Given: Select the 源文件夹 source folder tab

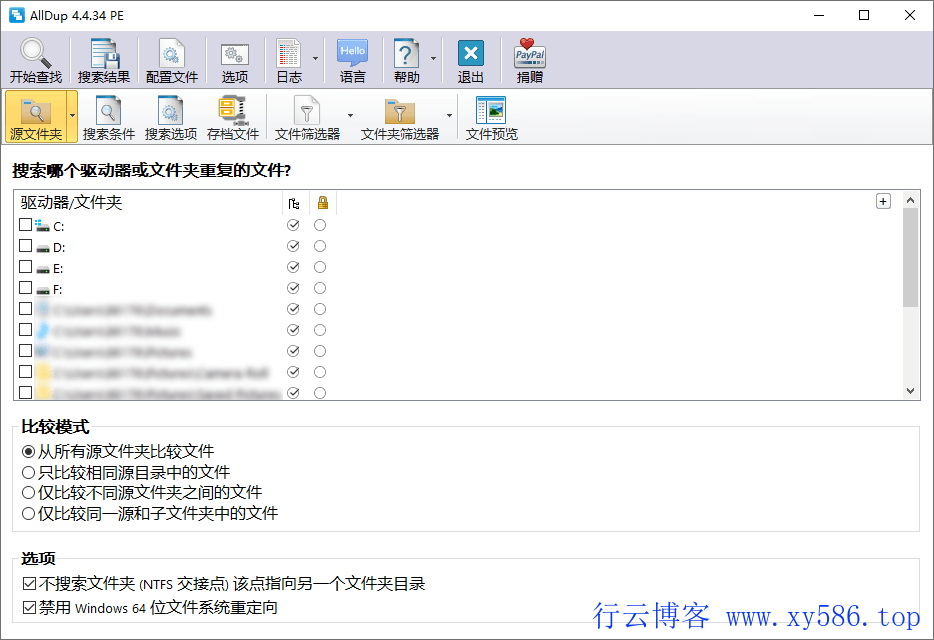Looking at the screenshot, I should [x=36, y=117].
